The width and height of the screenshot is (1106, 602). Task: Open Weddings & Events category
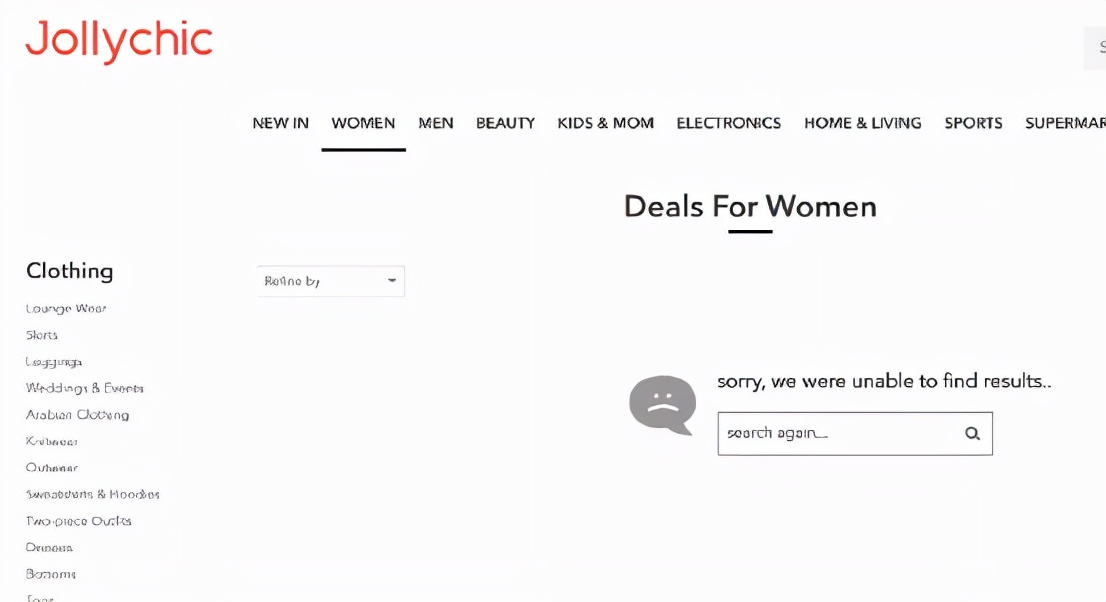pyautogui.click(x=85, y=388)
